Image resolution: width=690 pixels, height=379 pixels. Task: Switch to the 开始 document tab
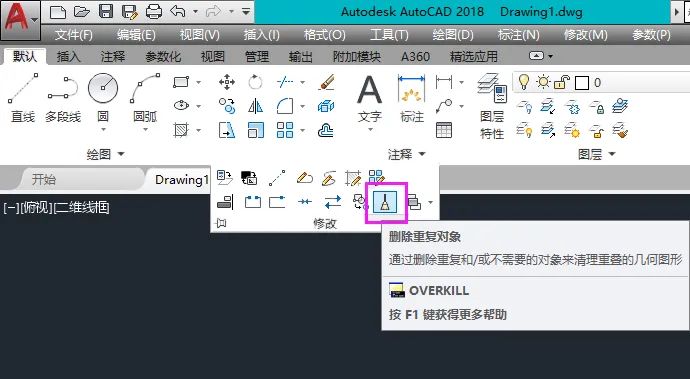[x=44, y=180]
